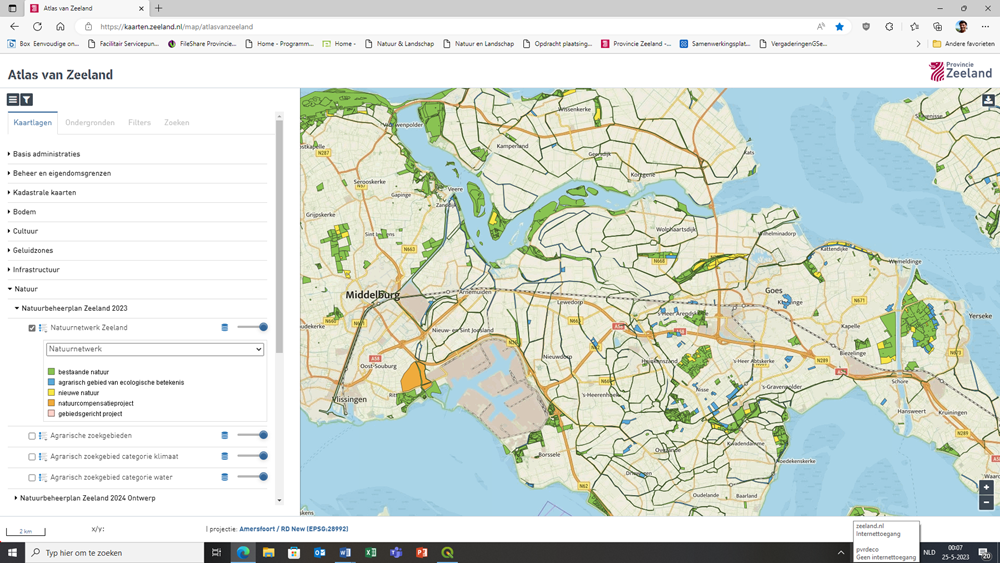Open browser settings ellipsis menu
This screenshot has width=1000, height=563.
(x=985, y=27)
